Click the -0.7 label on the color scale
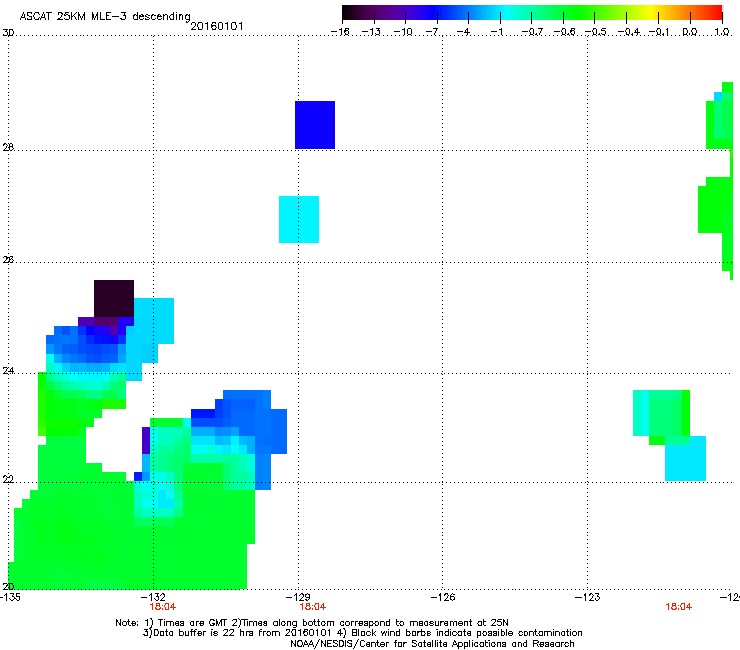 click(x=532, y=32)
